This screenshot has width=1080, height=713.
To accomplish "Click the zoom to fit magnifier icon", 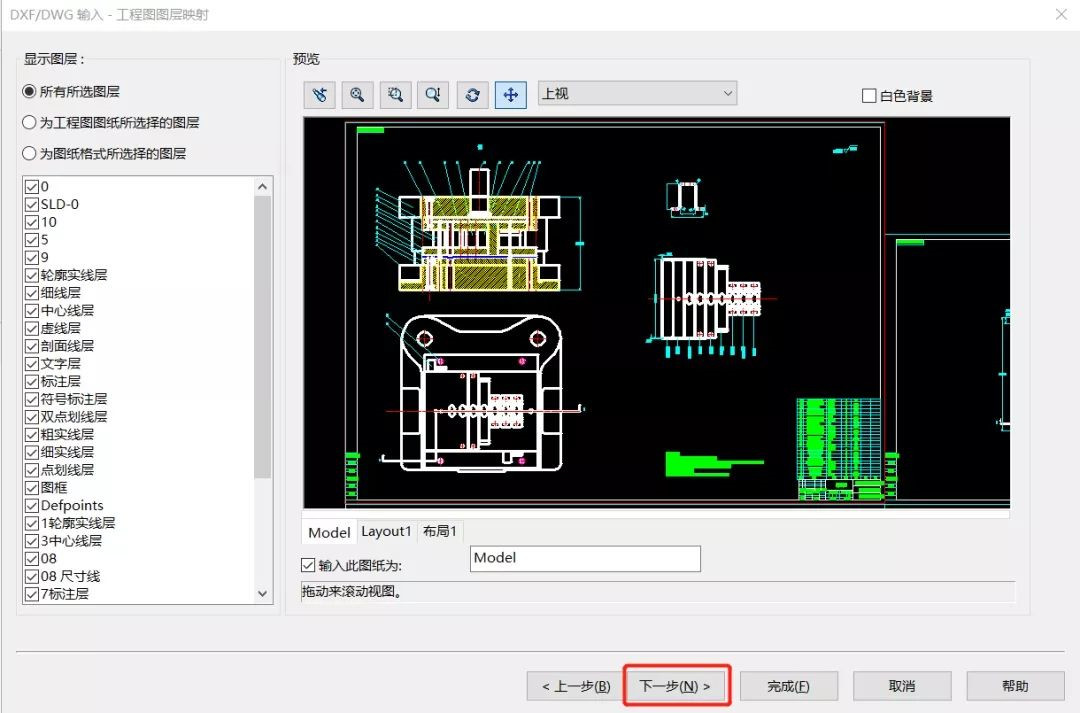I will tap(357, 94).
